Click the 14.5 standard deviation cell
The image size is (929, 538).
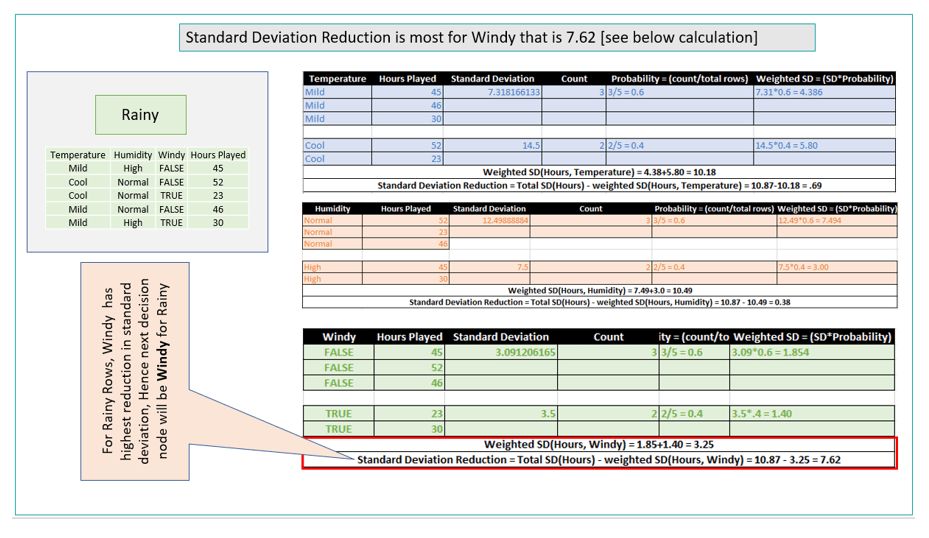coord(493,145)
